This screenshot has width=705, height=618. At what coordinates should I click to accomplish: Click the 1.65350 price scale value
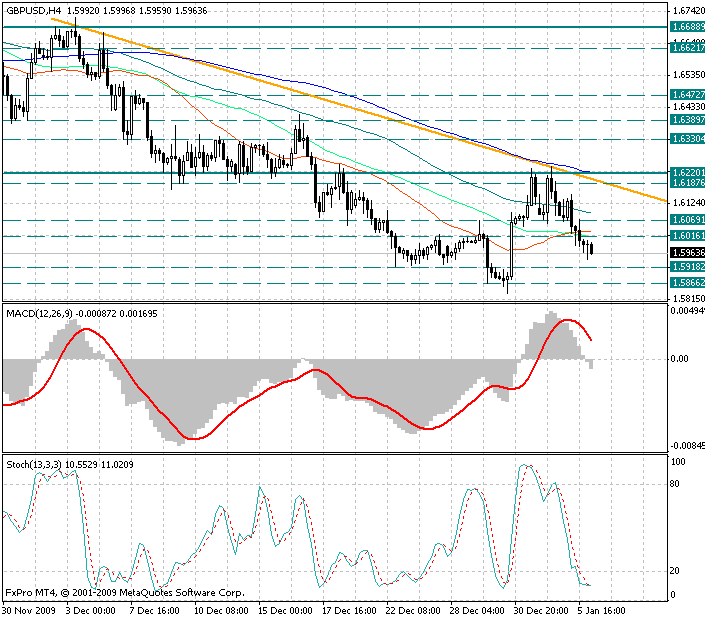[688, 75]
